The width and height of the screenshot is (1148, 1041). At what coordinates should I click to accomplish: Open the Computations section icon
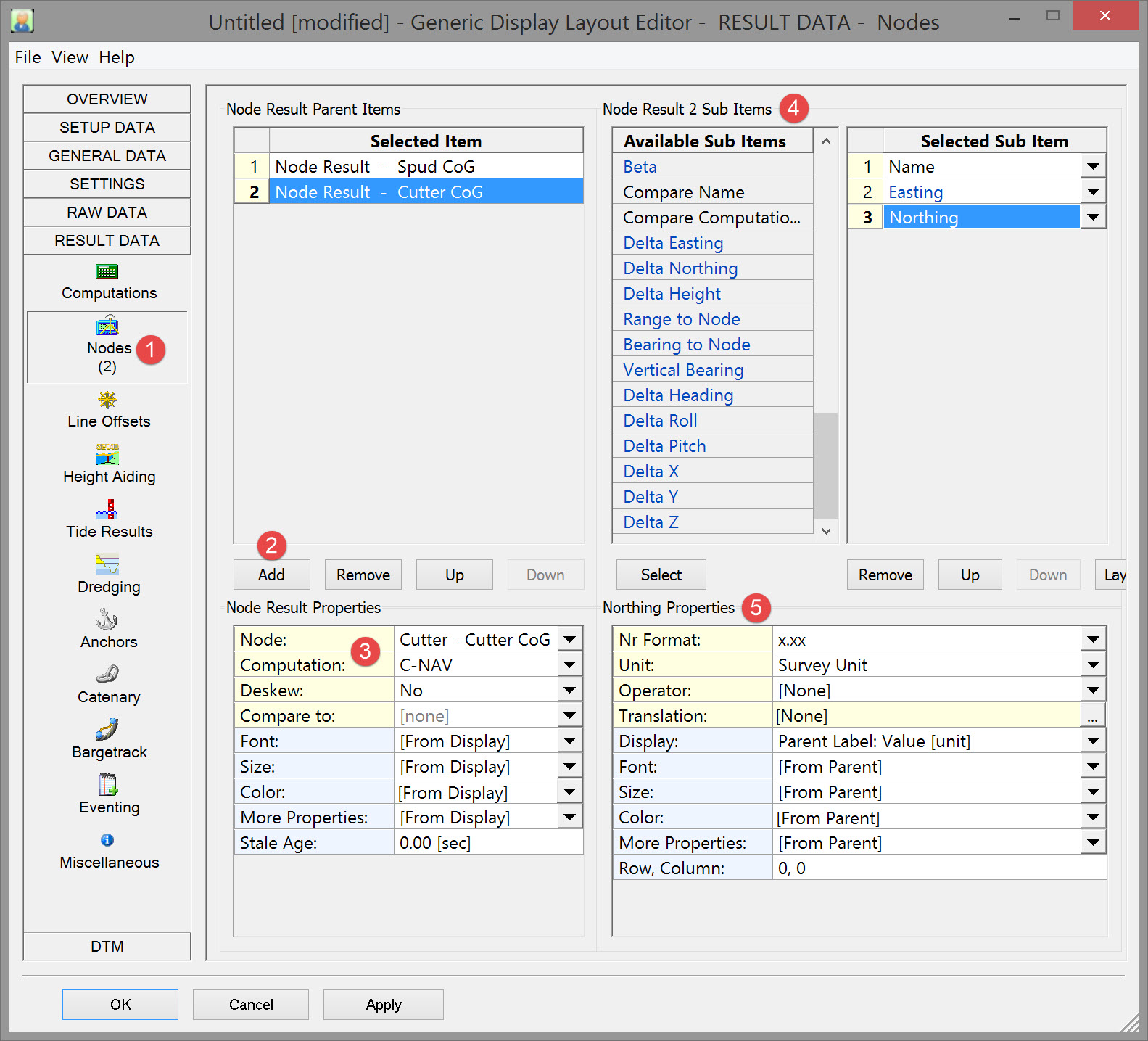(107, 272)
